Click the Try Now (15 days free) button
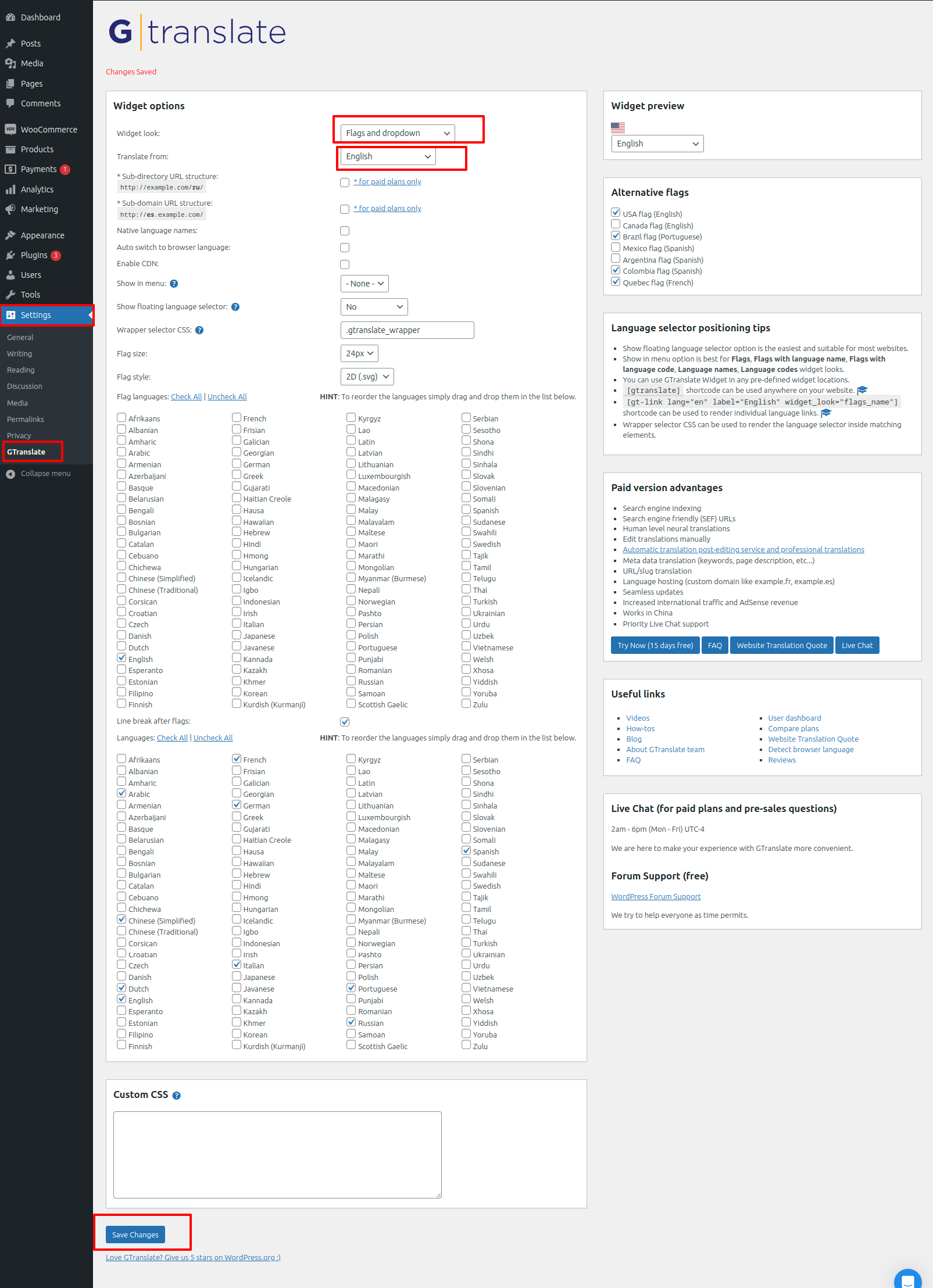 click(x=655, y=646)
